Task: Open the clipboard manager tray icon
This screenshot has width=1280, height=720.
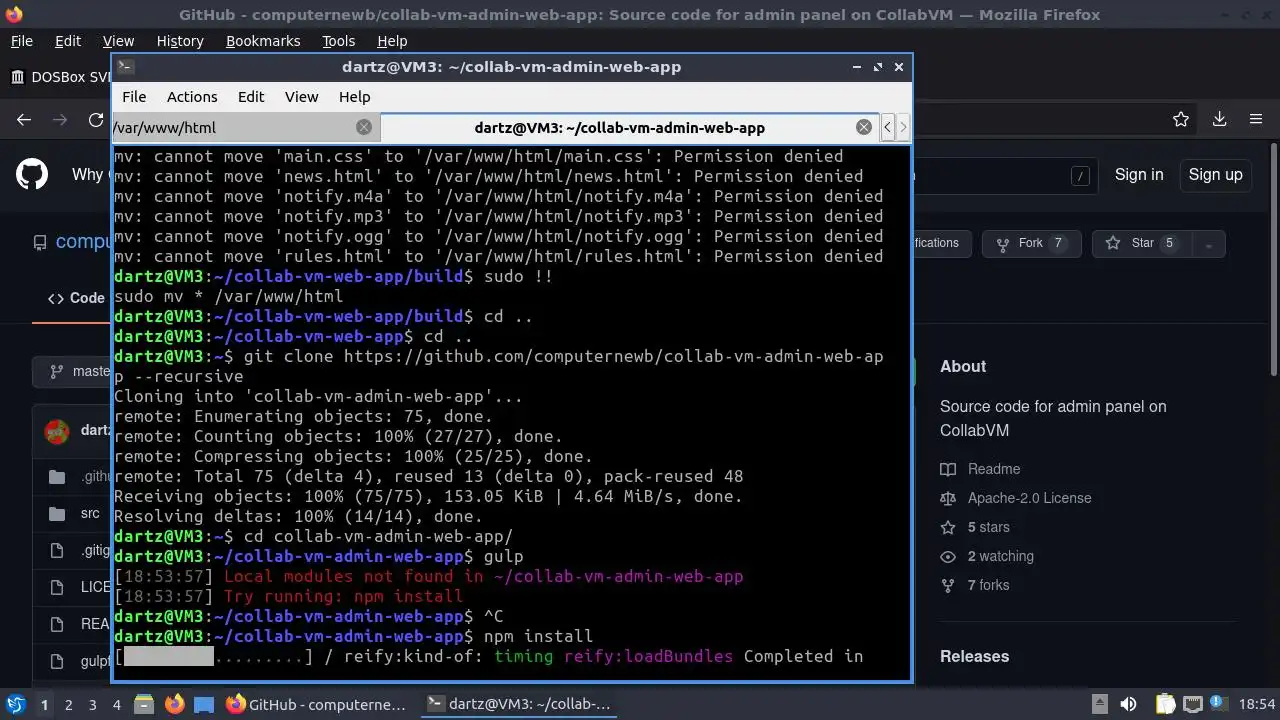Action: tap(1165, 704)
